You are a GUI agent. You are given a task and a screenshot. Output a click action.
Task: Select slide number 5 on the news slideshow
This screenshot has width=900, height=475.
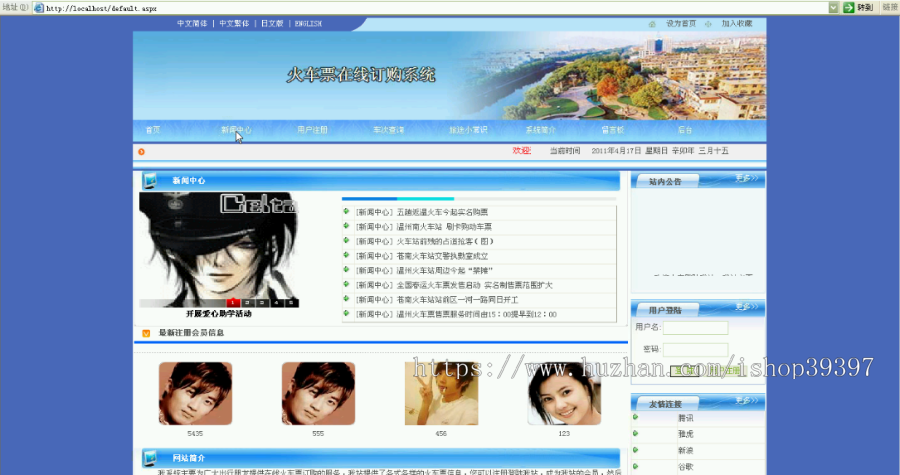coord(291,302)
